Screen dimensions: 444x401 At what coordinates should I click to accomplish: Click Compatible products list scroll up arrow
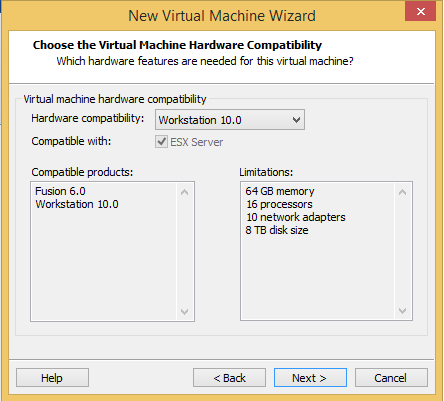tap(184, 192)
